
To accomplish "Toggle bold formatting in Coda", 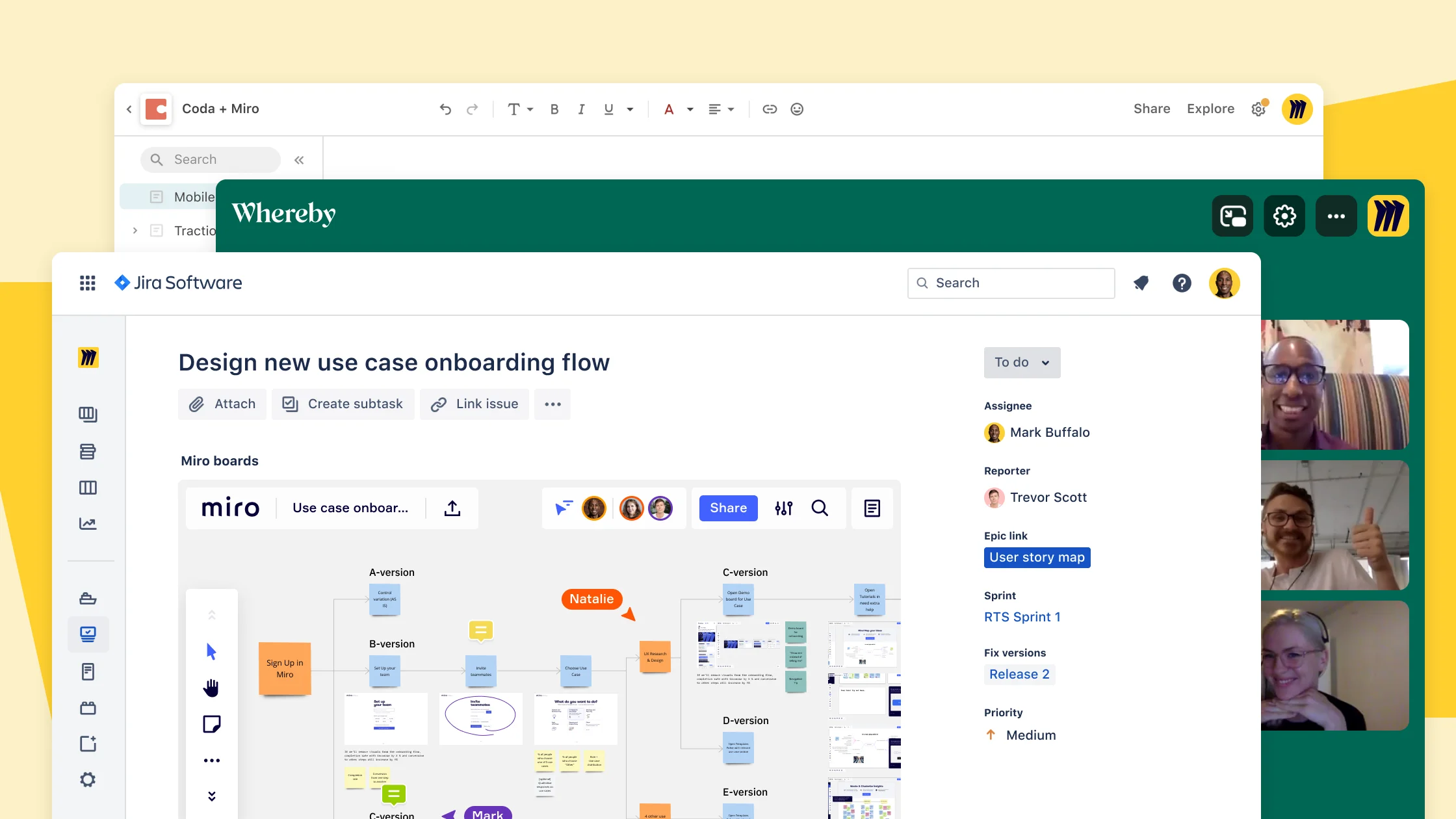I will 554,109.
